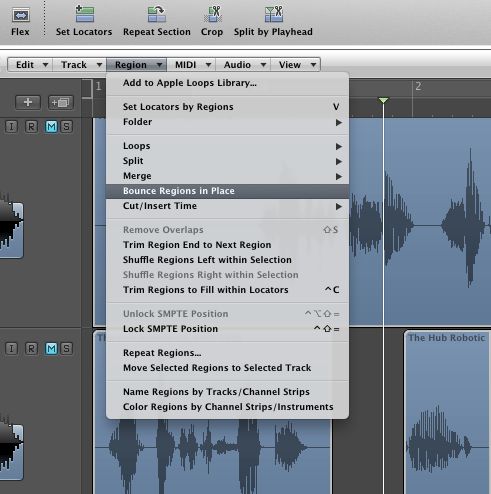Select The Hub Robotic audio region
This screenshot has width=491, height=494.
coord(447,412)
